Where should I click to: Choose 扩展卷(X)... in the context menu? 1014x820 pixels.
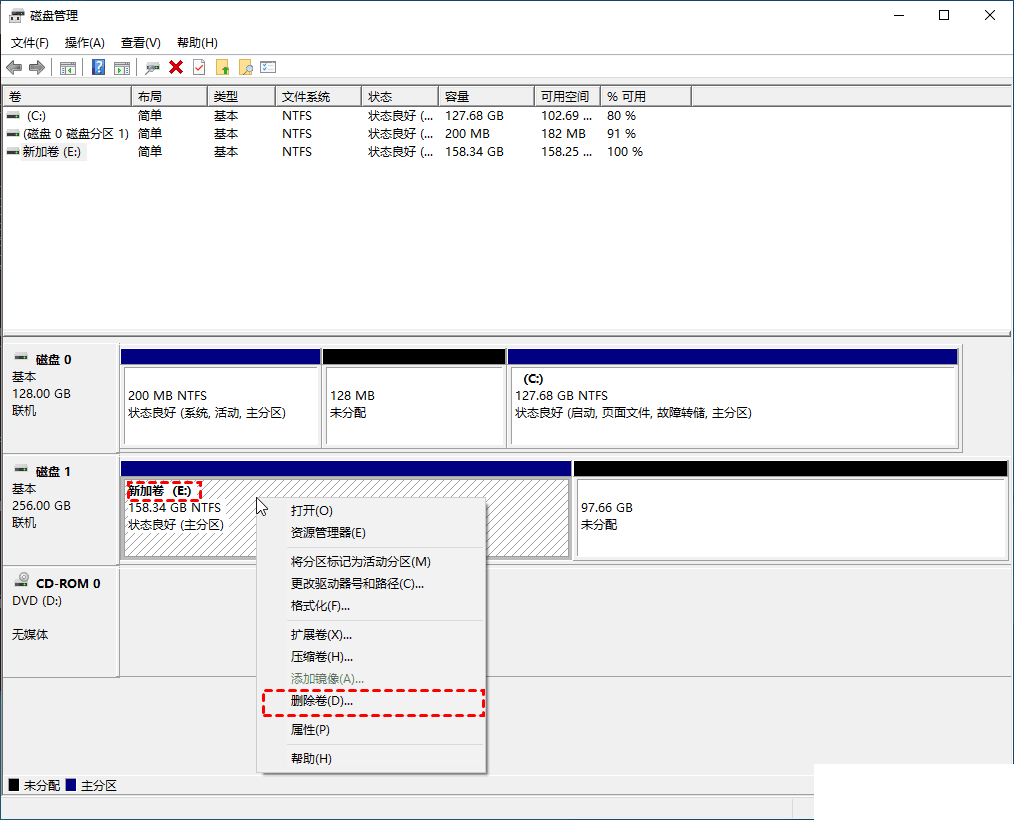pos(371,635)
